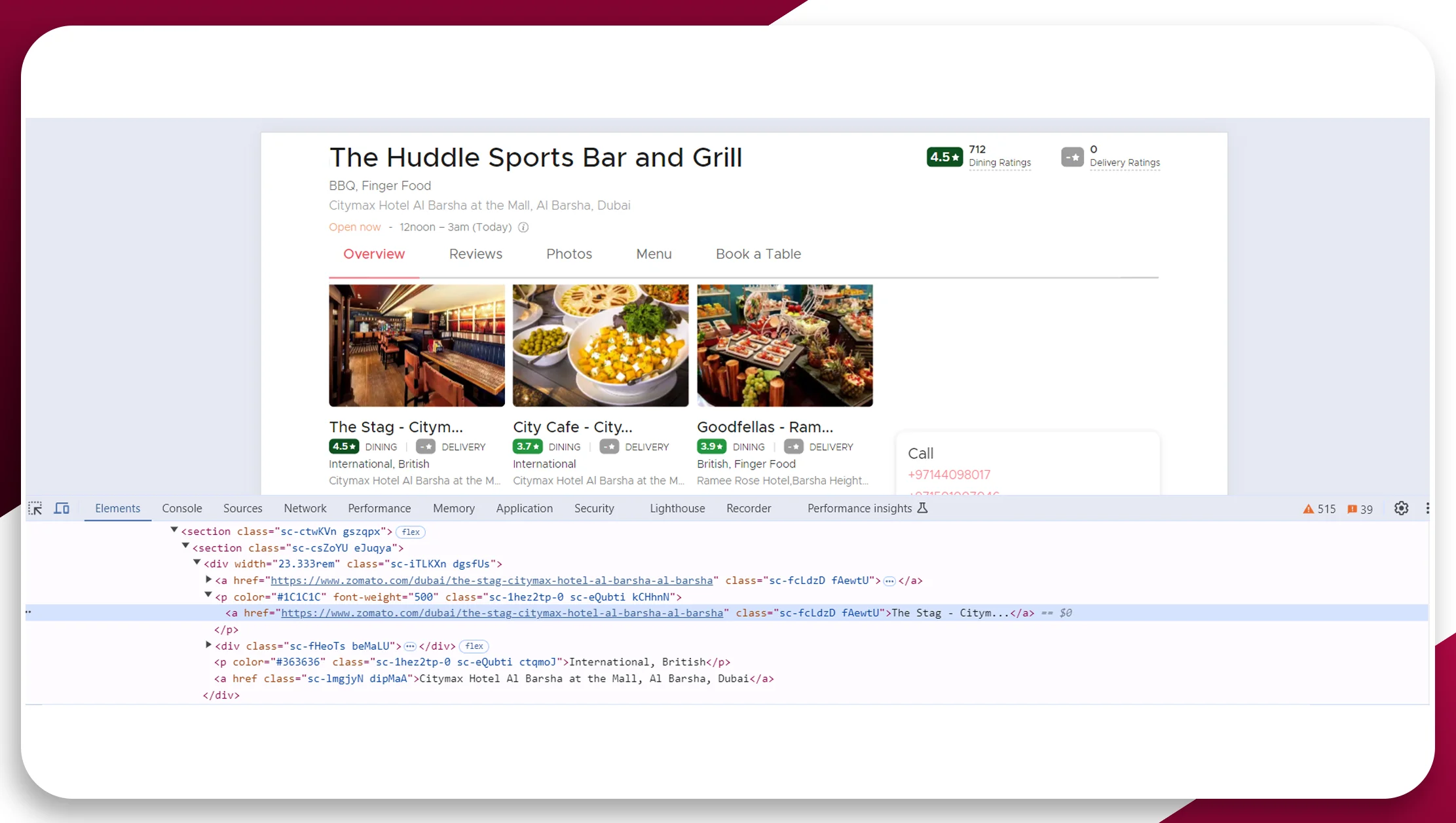Image resolution: width=1456 pixels, height=823 pixels.
Task: Select the Overview page tab
Action: pyautogui.click(x=374, y=254)
